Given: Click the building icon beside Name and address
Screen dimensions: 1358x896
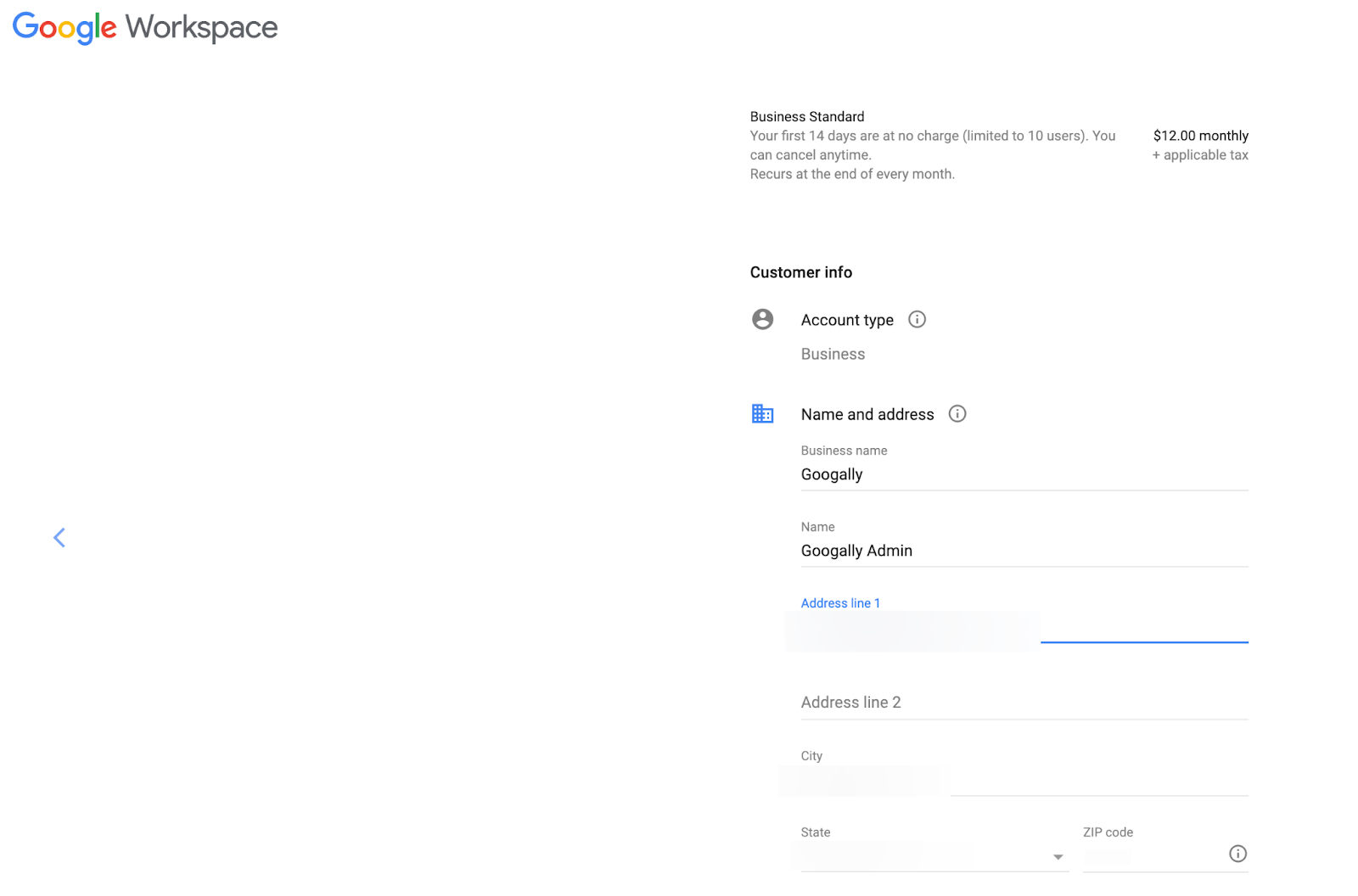Looking at the screenshot, I should click(x=762, y=413).
